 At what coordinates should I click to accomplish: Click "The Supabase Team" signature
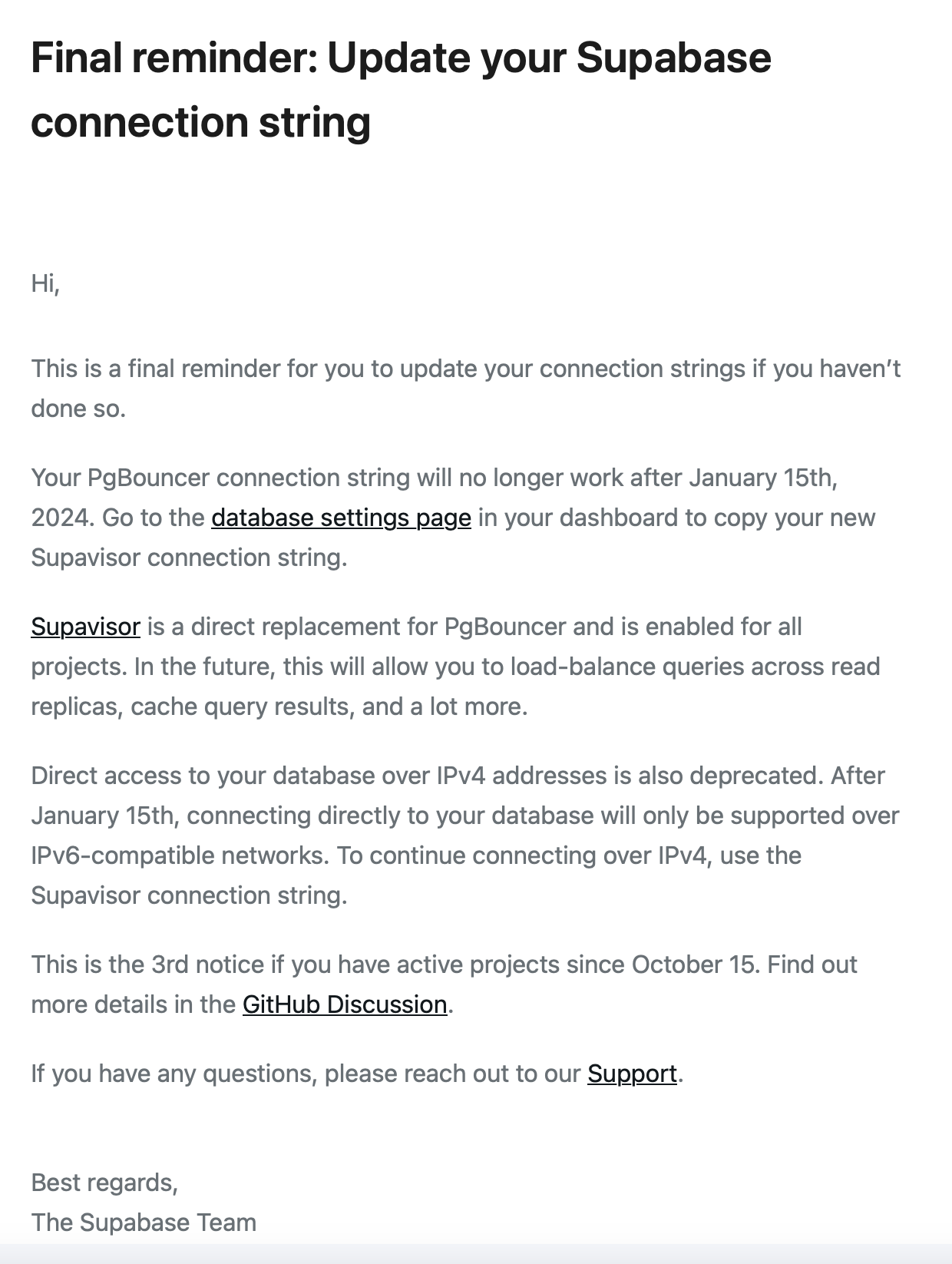point(144,1223)
